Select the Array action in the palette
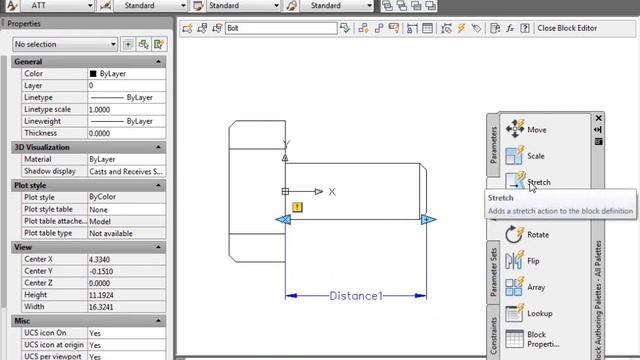 click(x=525, y=287)
